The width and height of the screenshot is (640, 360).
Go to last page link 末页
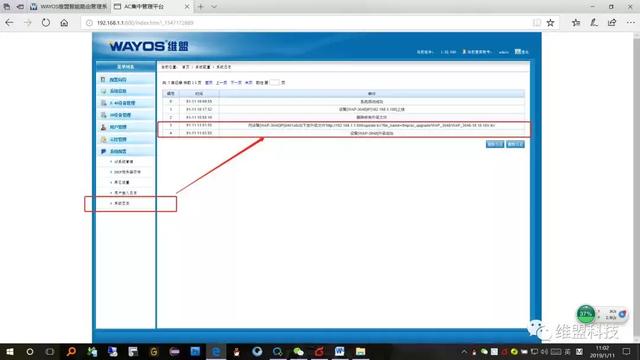[249, 82]
